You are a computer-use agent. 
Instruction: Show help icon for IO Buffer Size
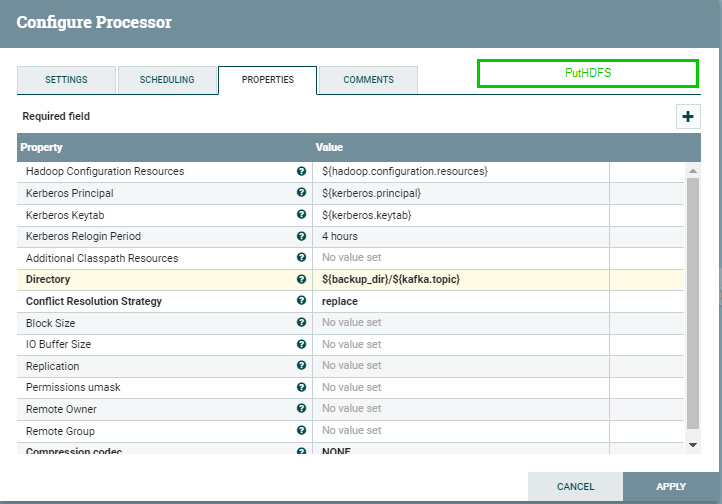[301, 344]
